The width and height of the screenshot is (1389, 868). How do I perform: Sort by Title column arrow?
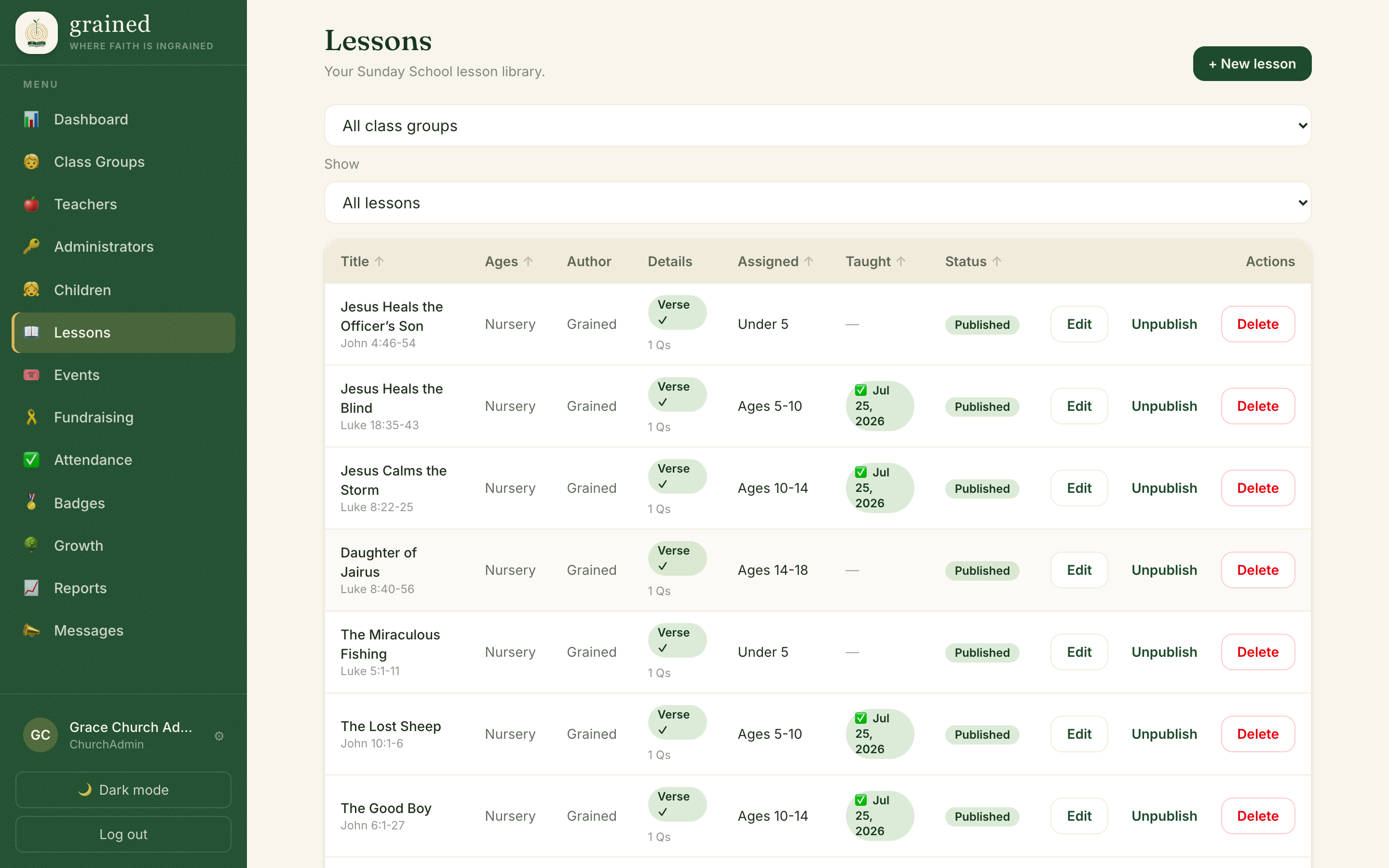[x=380, y=262]
